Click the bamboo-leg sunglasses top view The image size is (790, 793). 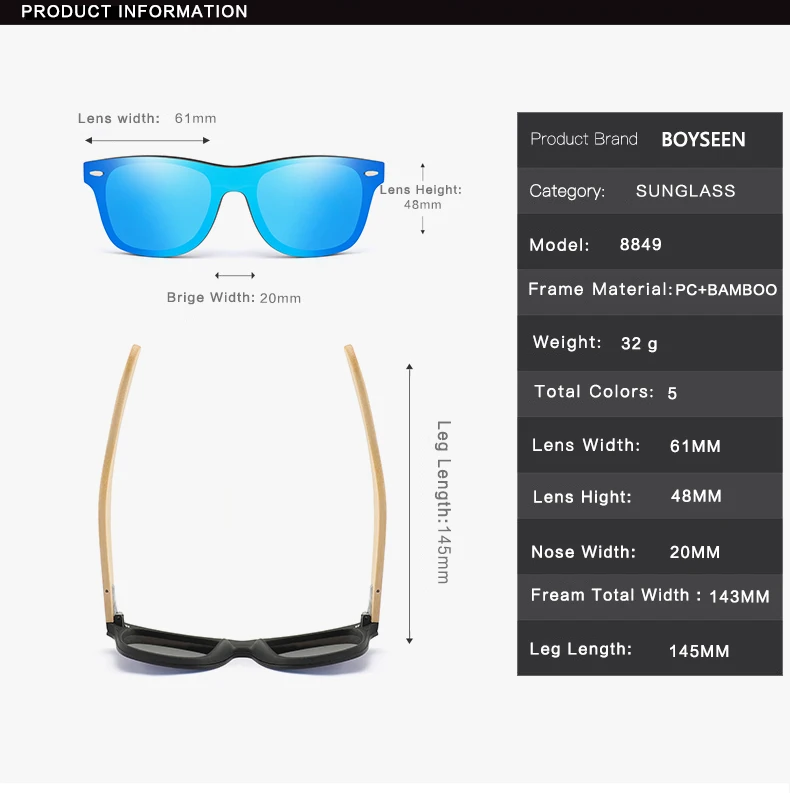pyautogui.click(x=242, y=508)
